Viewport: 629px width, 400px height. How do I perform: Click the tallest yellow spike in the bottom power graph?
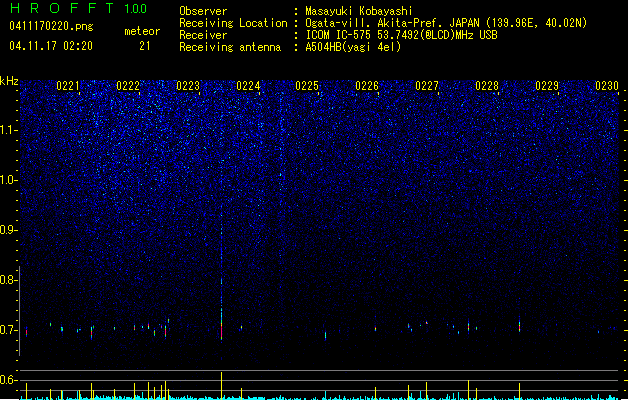point(221,386)
